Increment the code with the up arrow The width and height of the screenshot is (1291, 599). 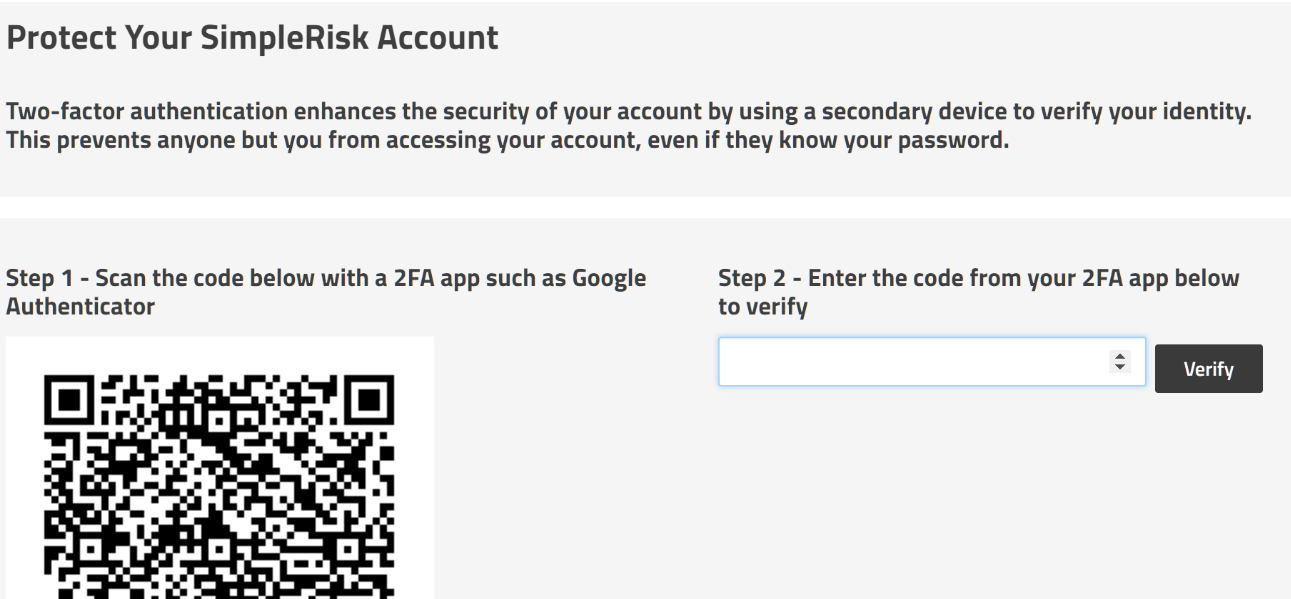[1119, 356]
